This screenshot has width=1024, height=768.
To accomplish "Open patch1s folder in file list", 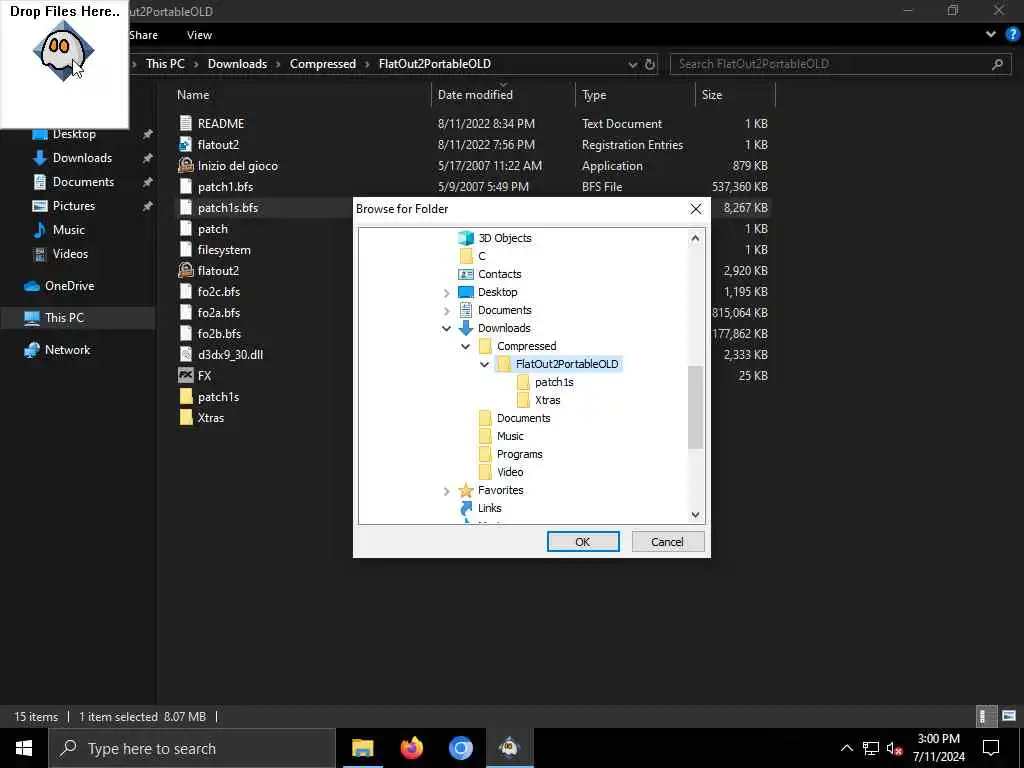I will [x=218, y=396].
